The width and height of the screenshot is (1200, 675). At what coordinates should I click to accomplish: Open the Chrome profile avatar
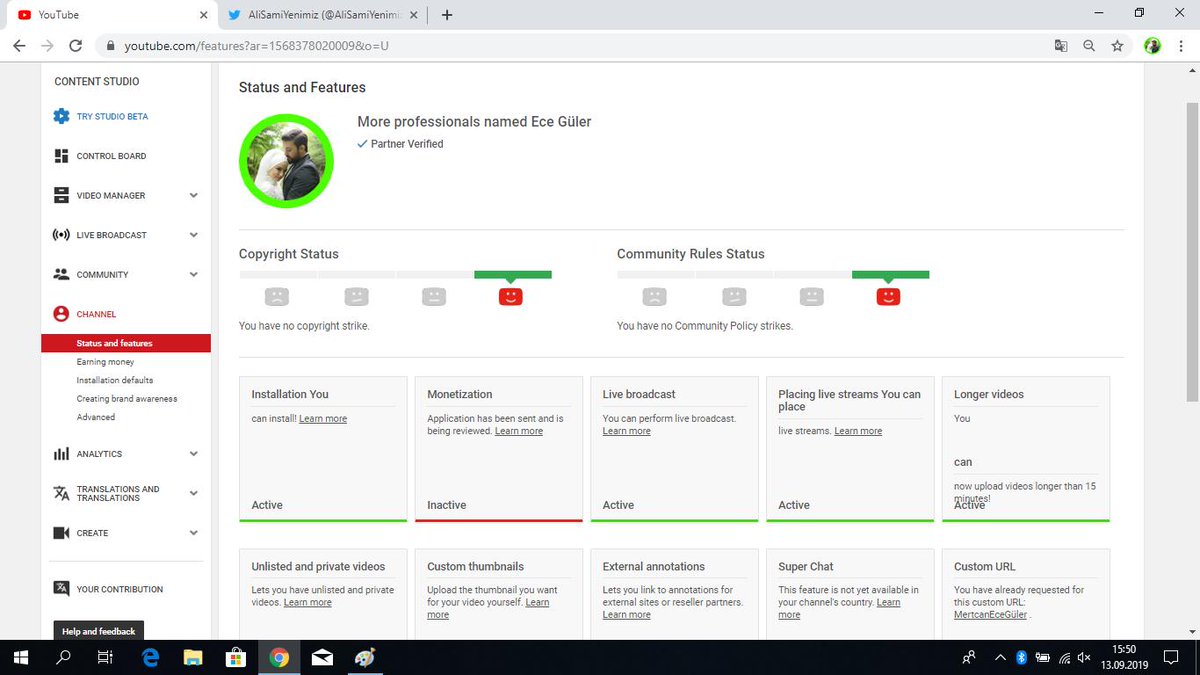click(1152, 46)
